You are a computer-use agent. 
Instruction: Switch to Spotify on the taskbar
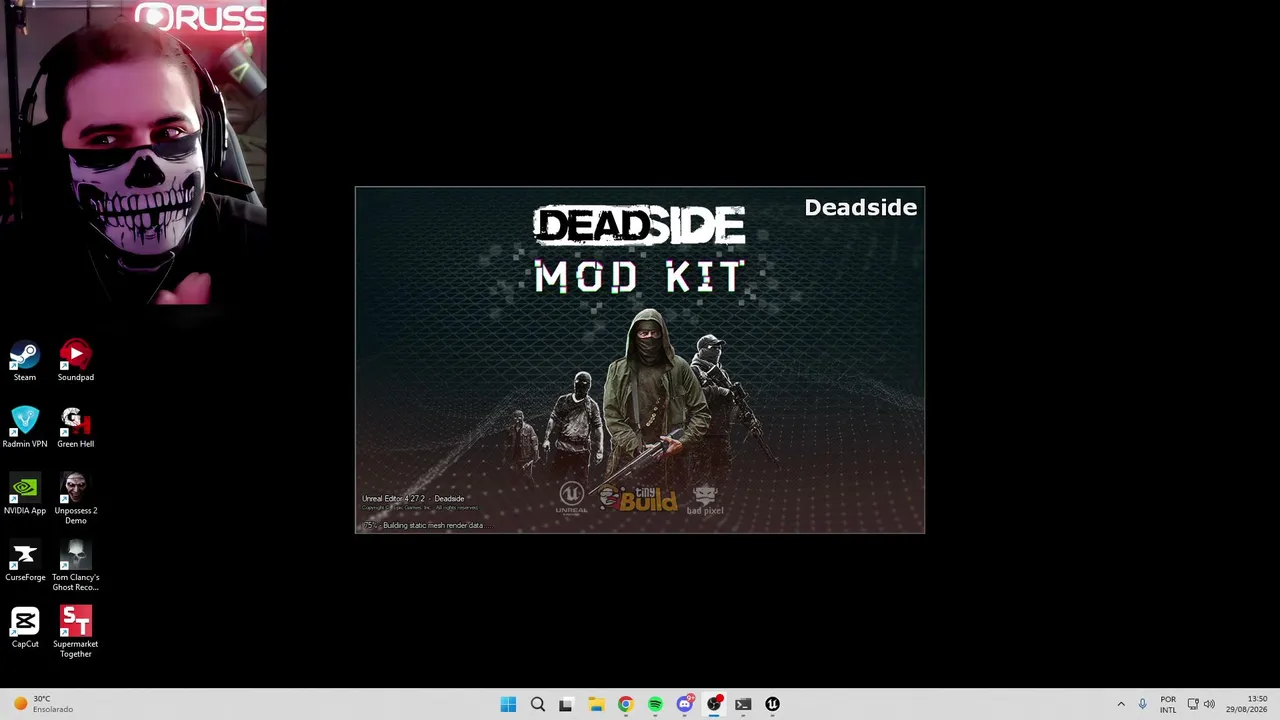click(655, 704)
